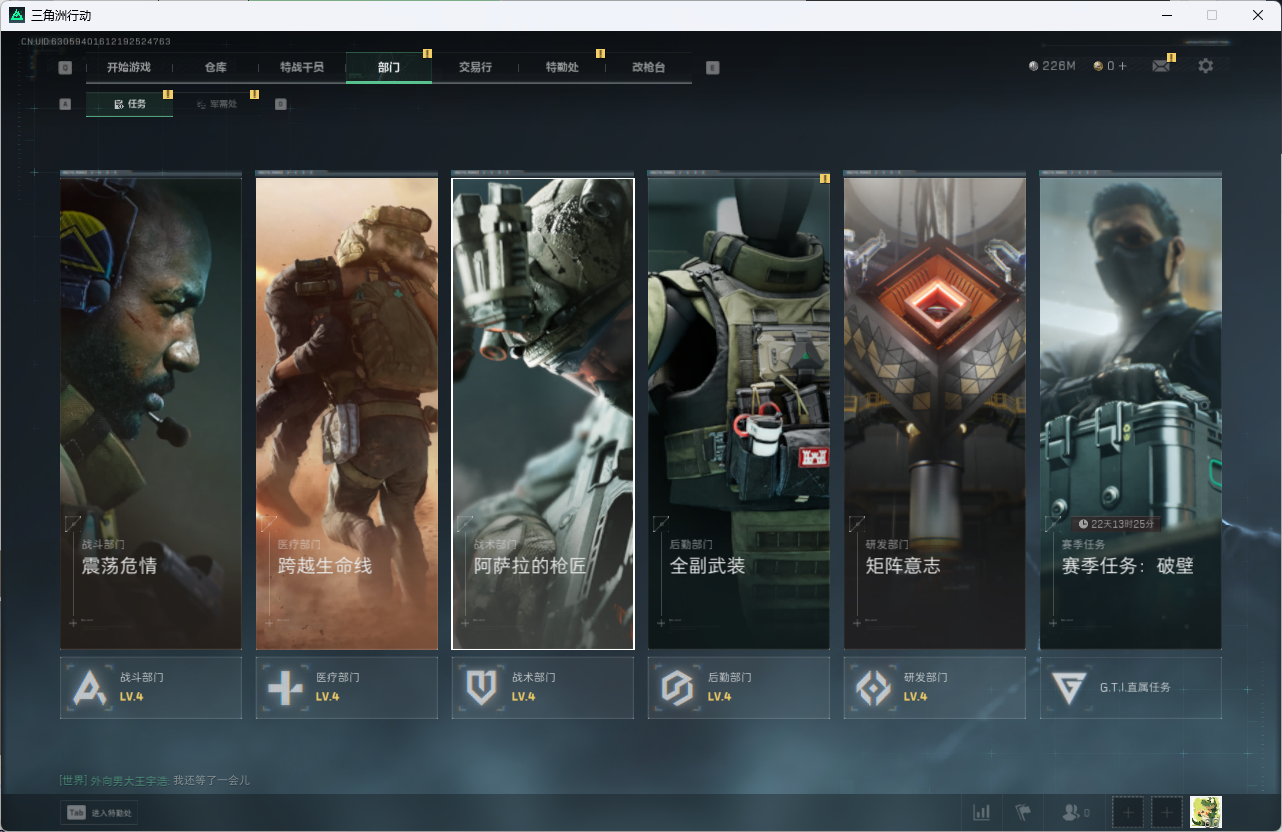Open the 开始游戏 tab
The height and width of the screenshot is (832, 1282).
[x=129, y=67]
